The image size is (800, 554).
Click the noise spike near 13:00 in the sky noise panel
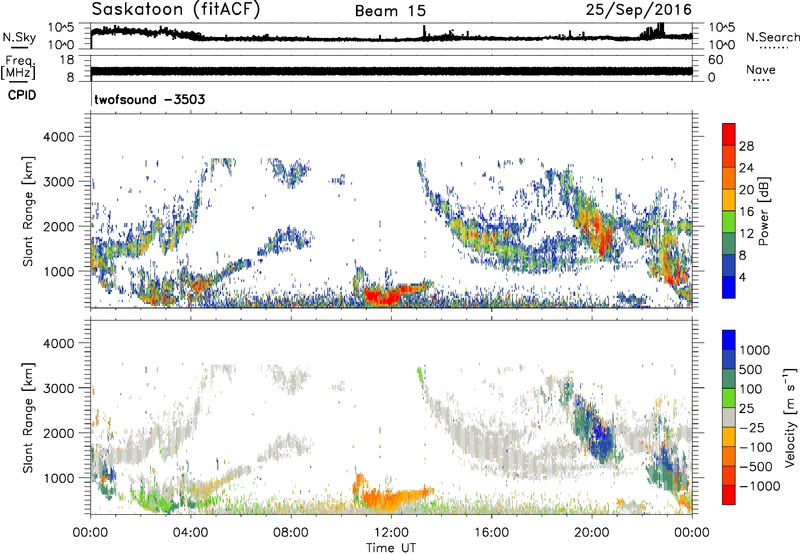(424, 32)
